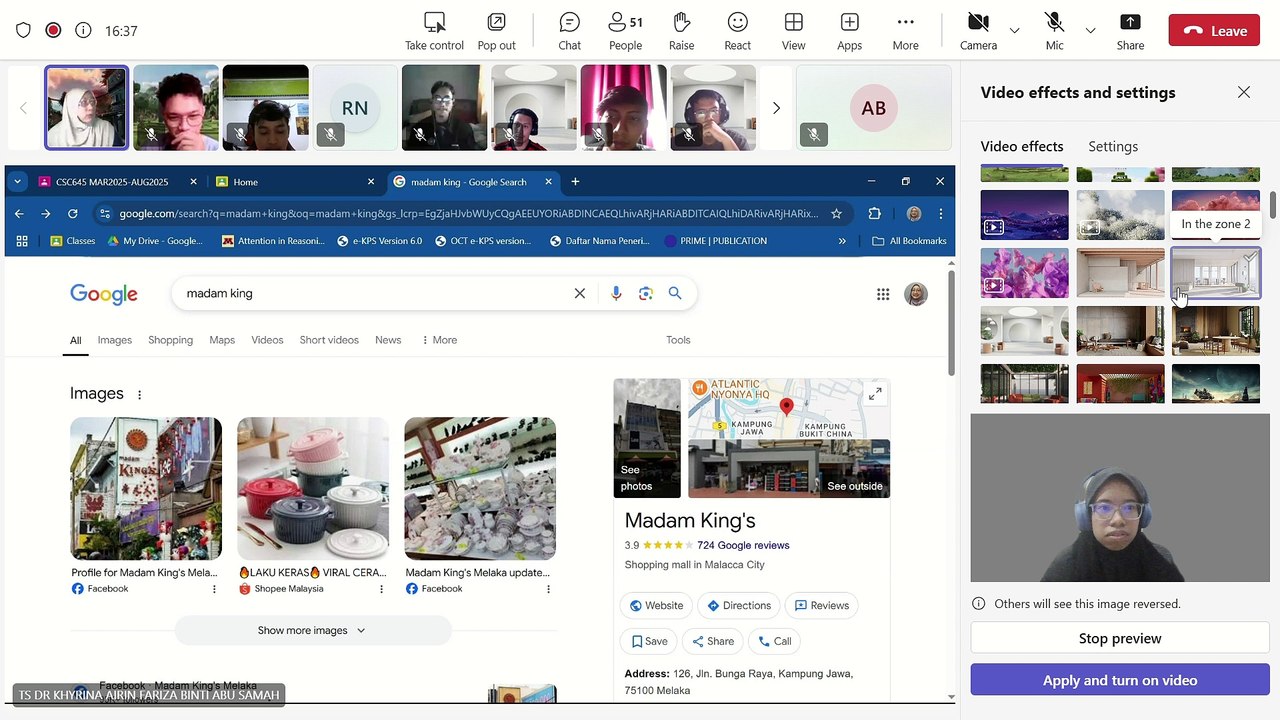Open the React emoji options
This screenshot has height=720, width=1280.
click(x=737, y=31)
